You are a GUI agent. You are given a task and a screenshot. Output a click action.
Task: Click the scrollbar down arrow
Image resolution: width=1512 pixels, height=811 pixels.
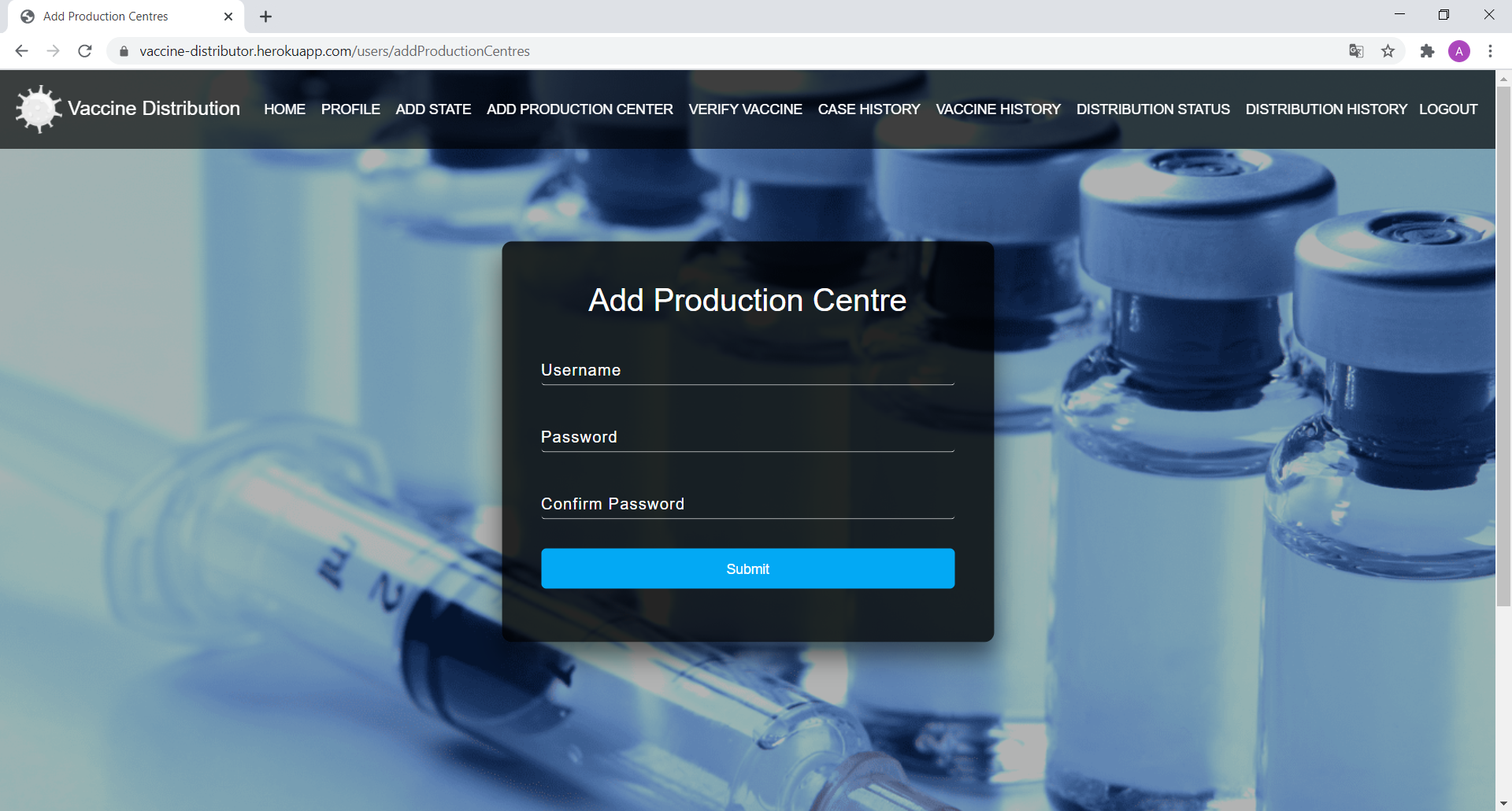[x=1503, y=803]
